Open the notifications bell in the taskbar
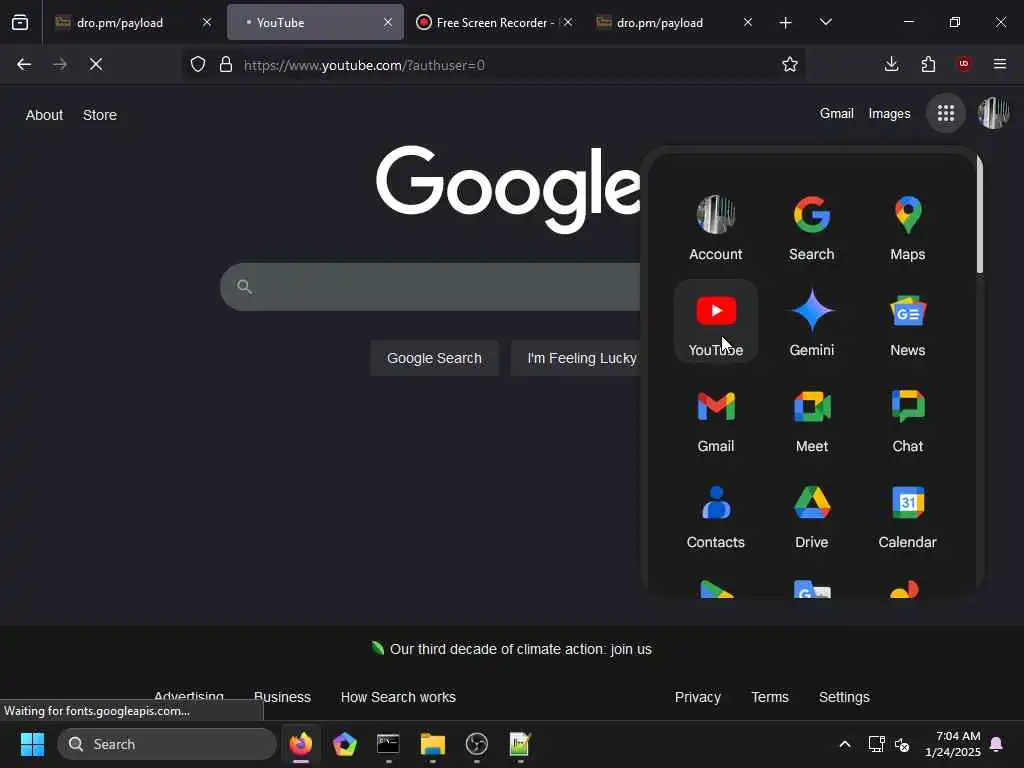This screenshot has height=768, width=1024. coord(997,744)
